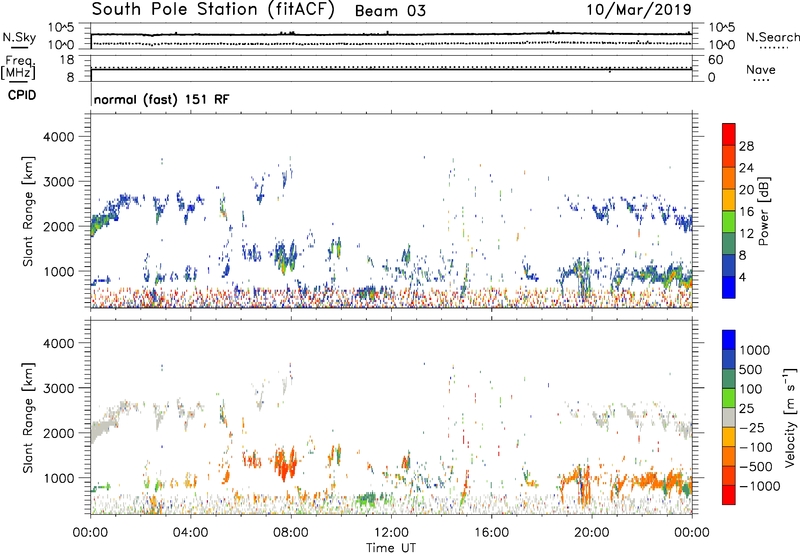Click the "−25" label on Velocity color bar

click(x=752, y=428)
